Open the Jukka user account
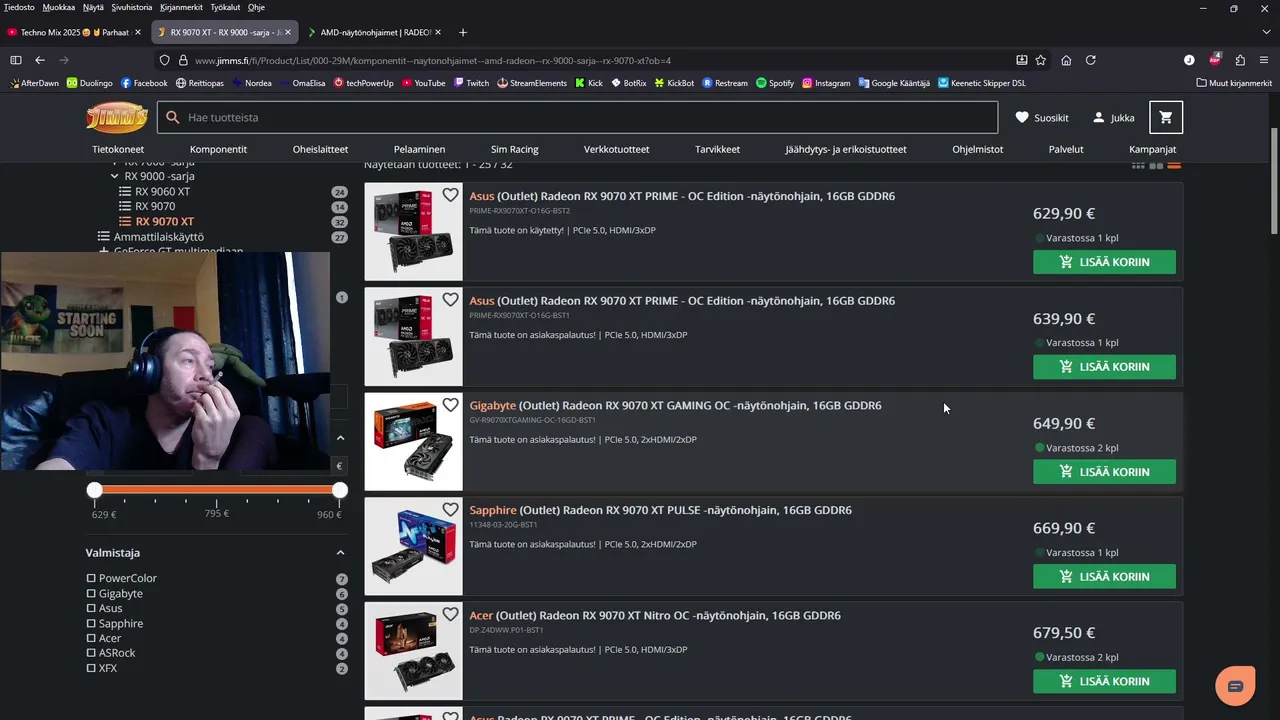The width and height of the screenshot is (1280, 720). 1113,117
